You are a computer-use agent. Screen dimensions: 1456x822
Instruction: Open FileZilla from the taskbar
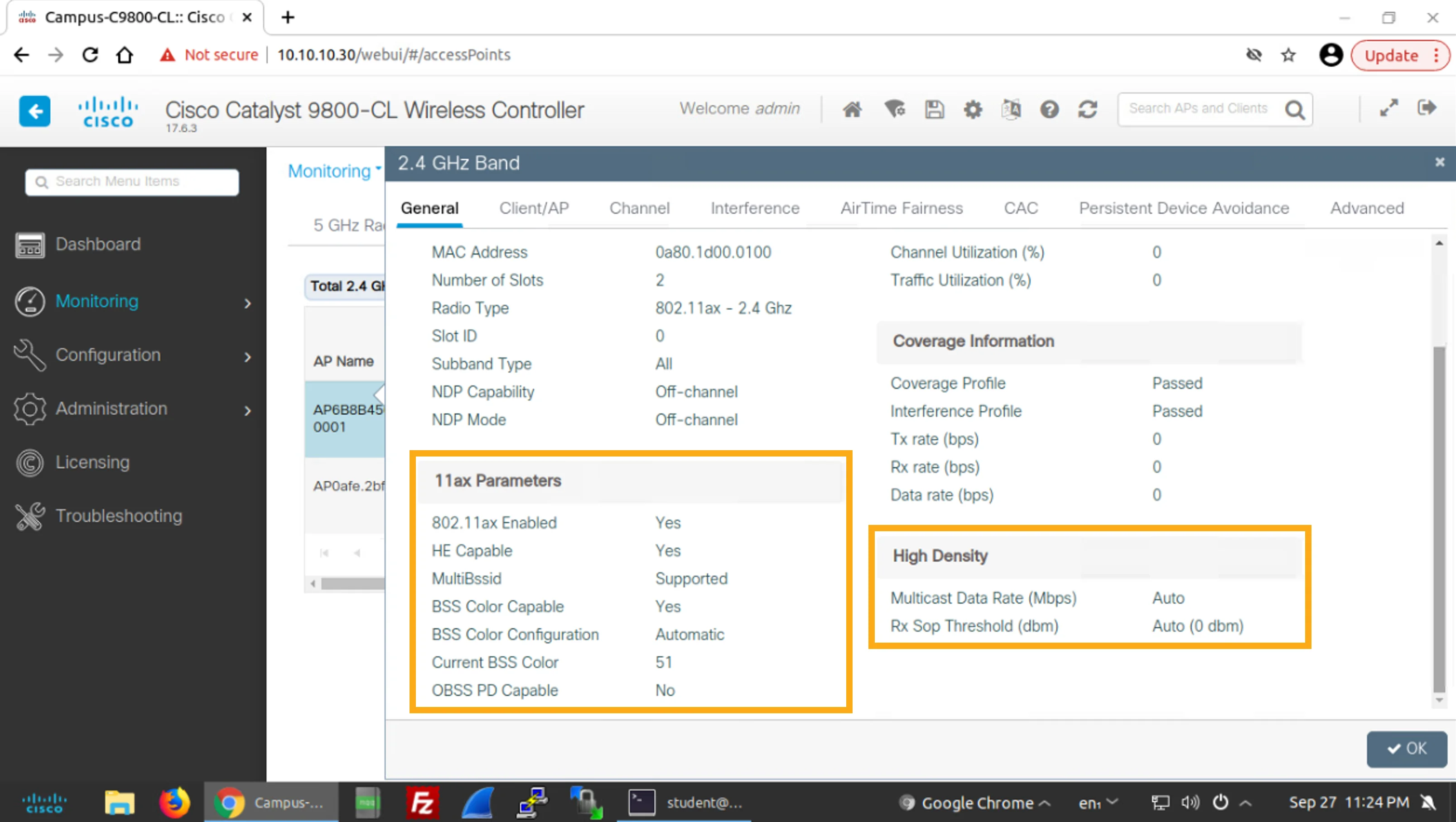422,802
